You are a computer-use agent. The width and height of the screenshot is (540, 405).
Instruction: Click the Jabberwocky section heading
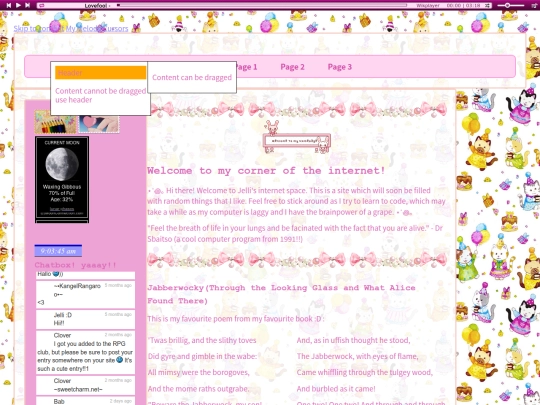point(281,294)
